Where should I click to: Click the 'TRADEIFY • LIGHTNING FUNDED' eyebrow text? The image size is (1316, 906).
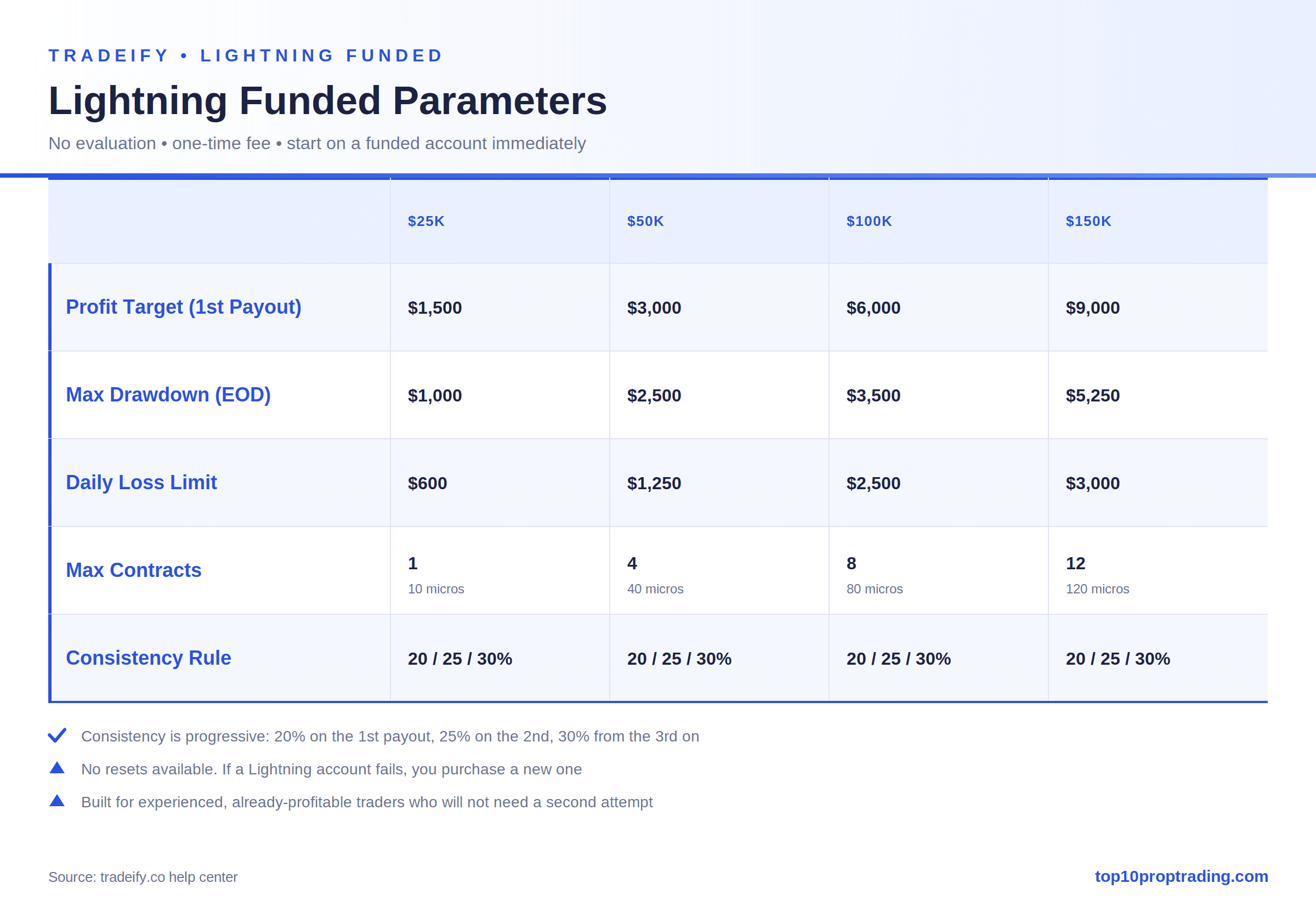click(245, 55)
